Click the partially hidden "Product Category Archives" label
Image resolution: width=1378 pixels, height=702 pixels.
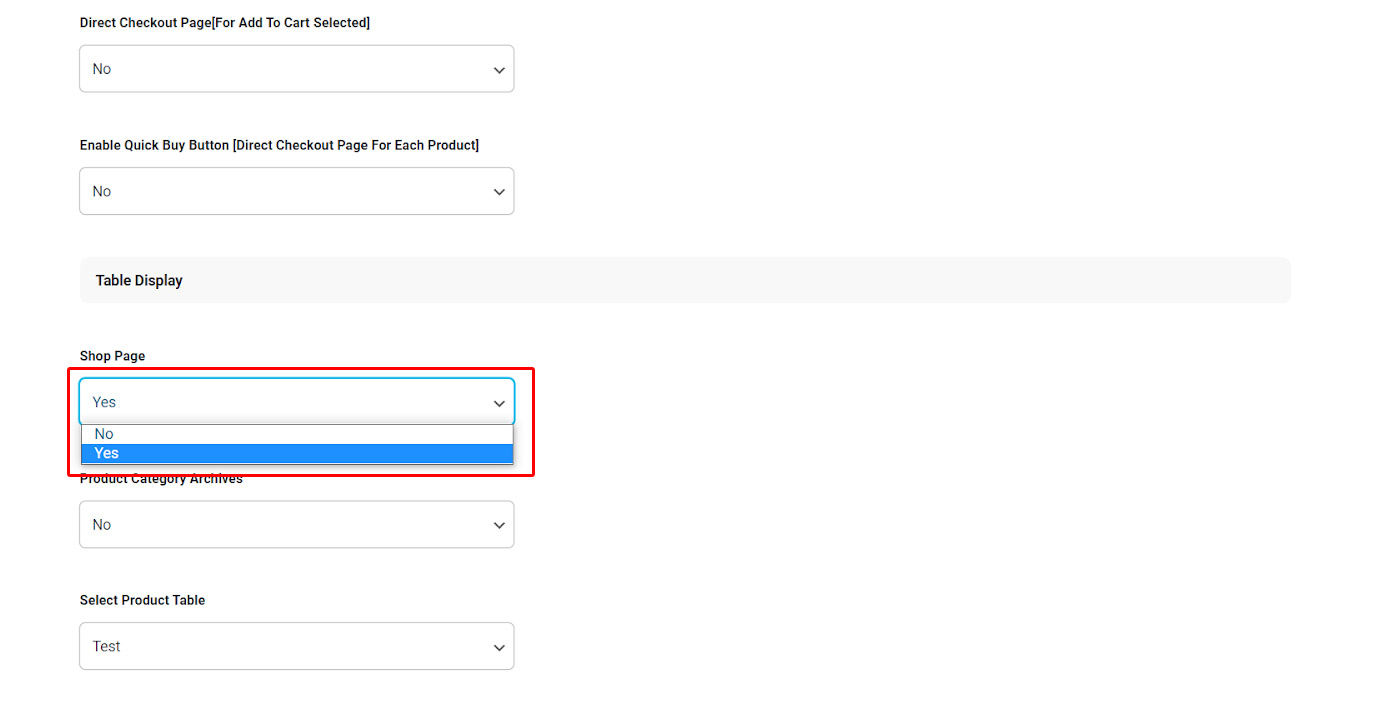pyautogui.click(x=161, y=480)
